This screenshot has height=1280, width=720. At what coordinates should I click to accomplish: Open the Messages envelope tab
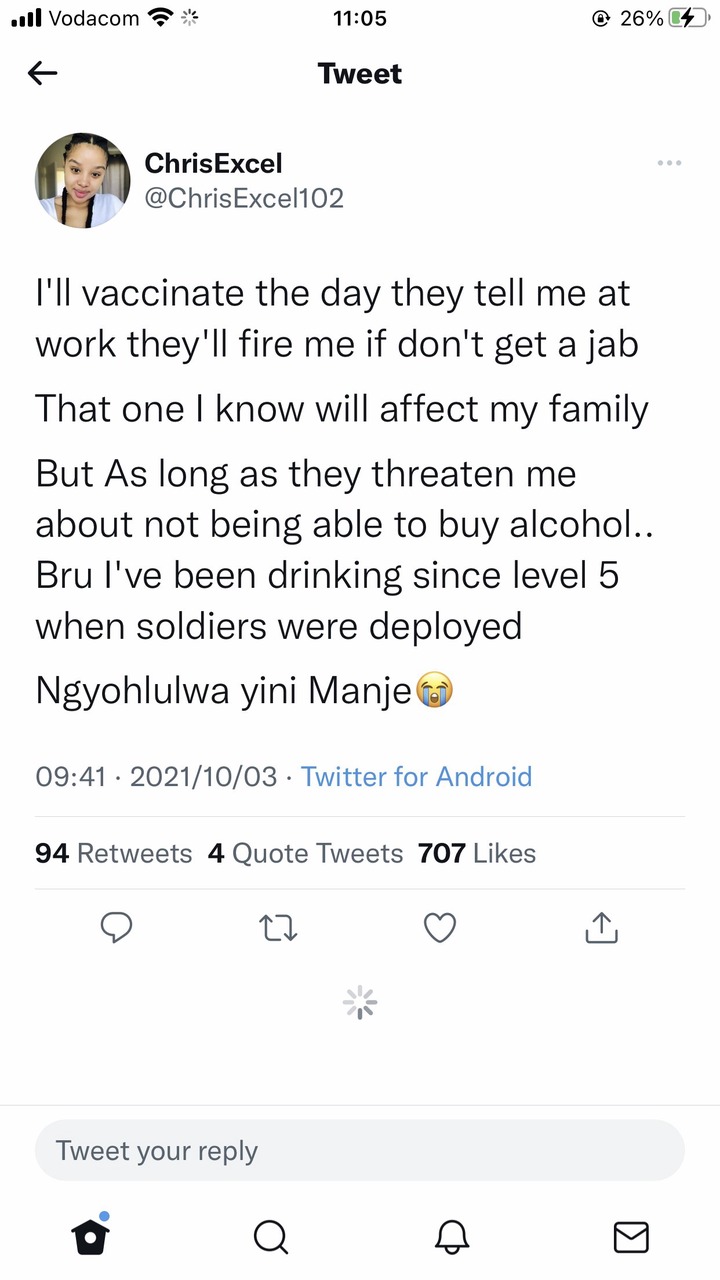[x=631, y=1237]
